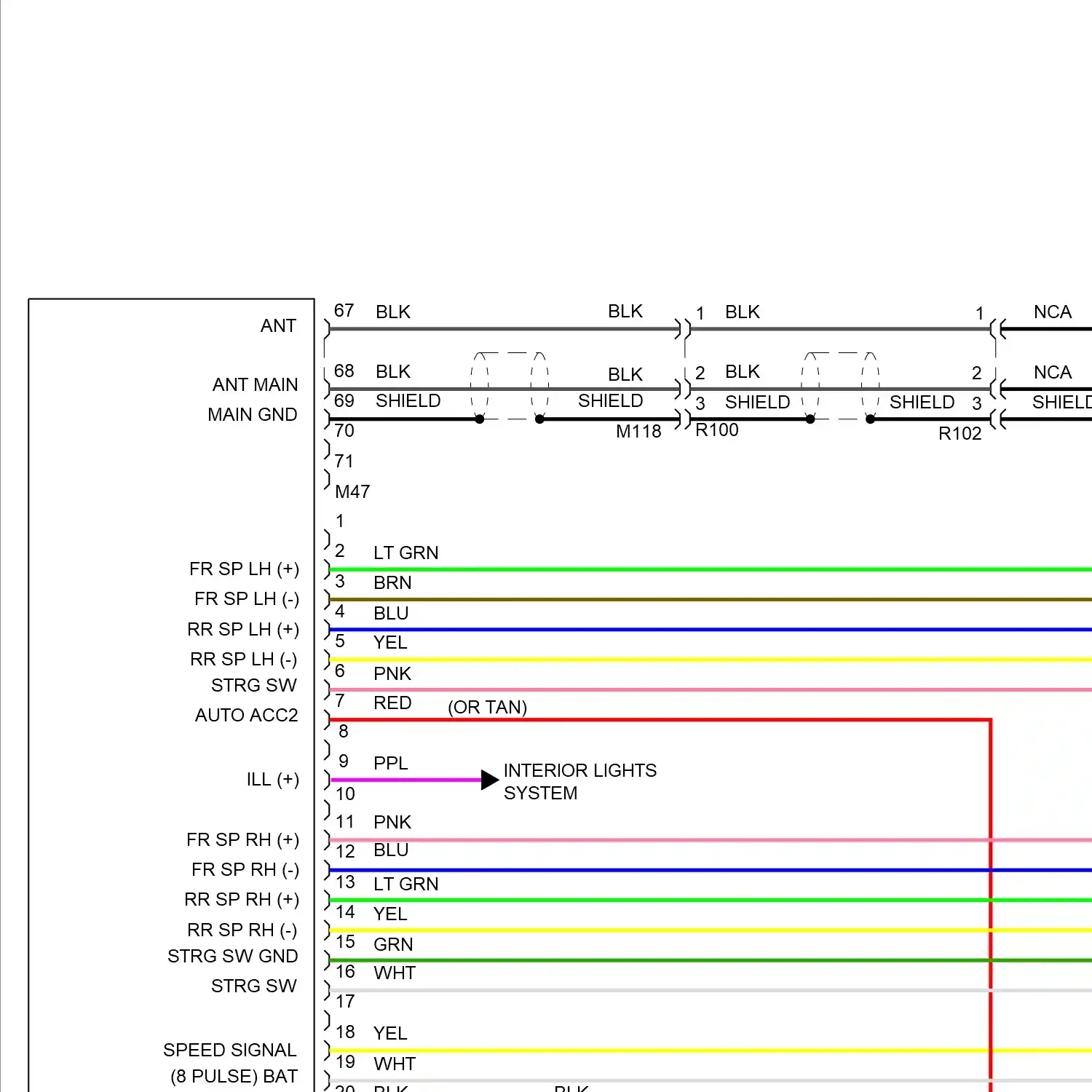1092x1092 pixels.
Task: Select the M47 connector label
Action: pyautogui.click(x=352, y=491)
